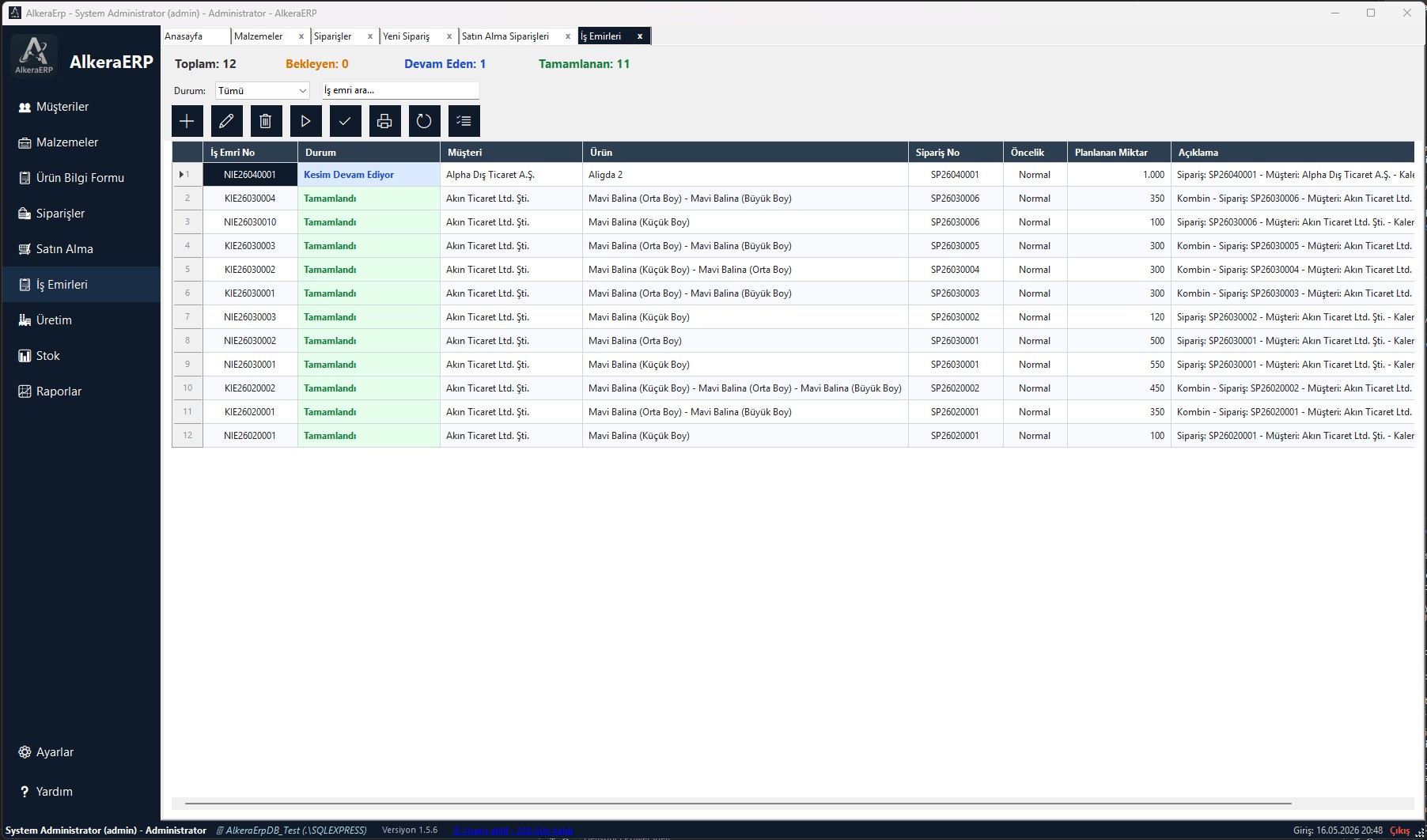
Task: Select Kesim Devam Ediyor status cell
Action: pos(369,175)
